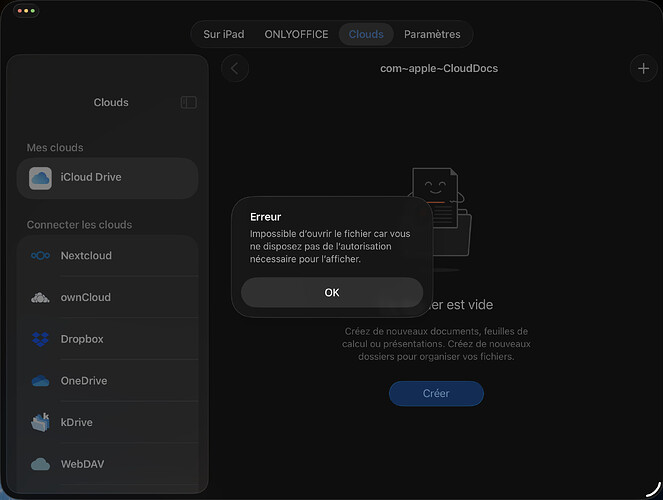Click the window control dots

(x=26, y=11)
